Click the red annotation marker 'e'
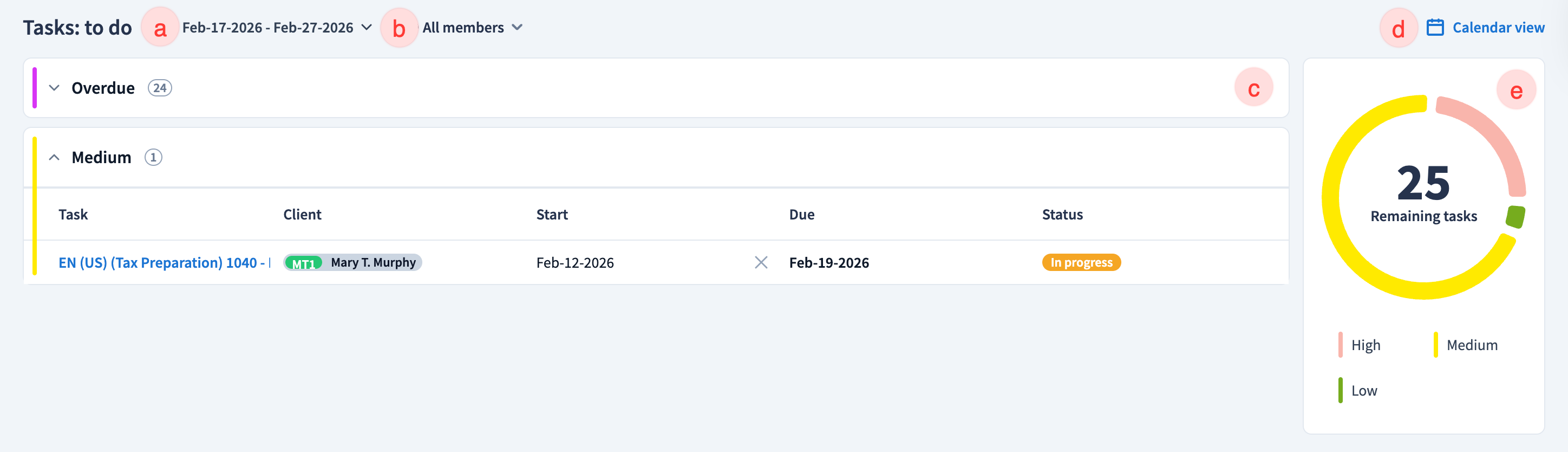 pyautogui.click(x=1515, y=90)
